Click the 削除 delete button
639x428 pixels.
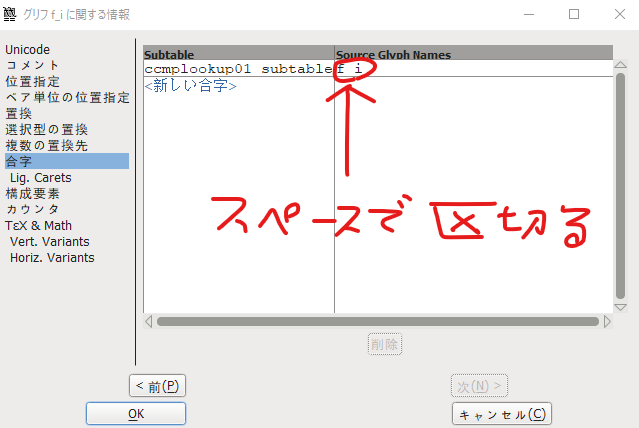(x=385, y=344)
